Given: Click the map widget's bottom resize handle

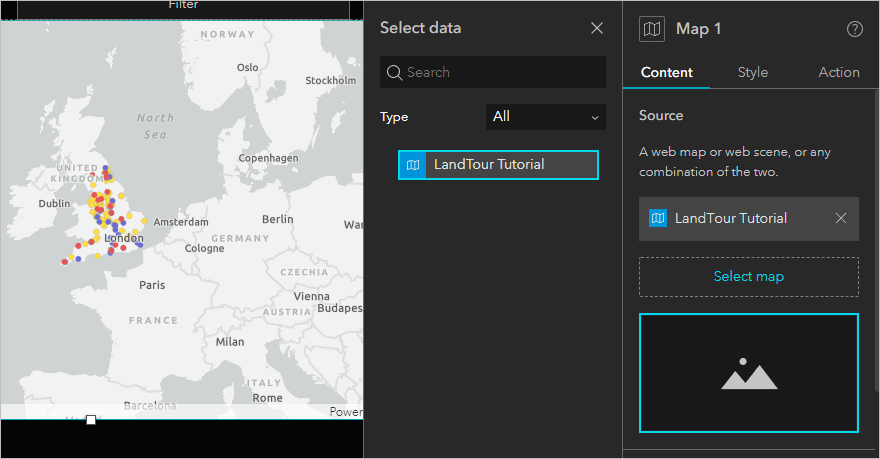Looking at the screenshot, I should (x=91, y=420).
